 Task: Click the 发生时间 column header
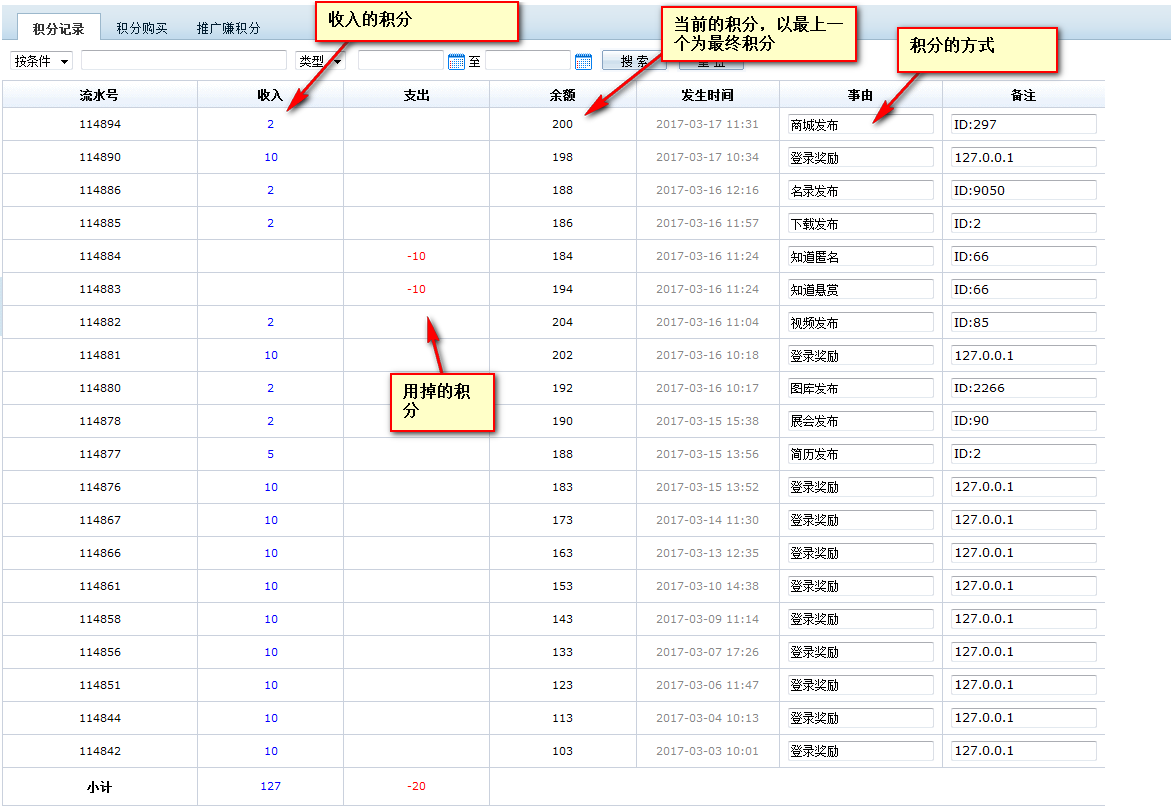coord(707,95)
